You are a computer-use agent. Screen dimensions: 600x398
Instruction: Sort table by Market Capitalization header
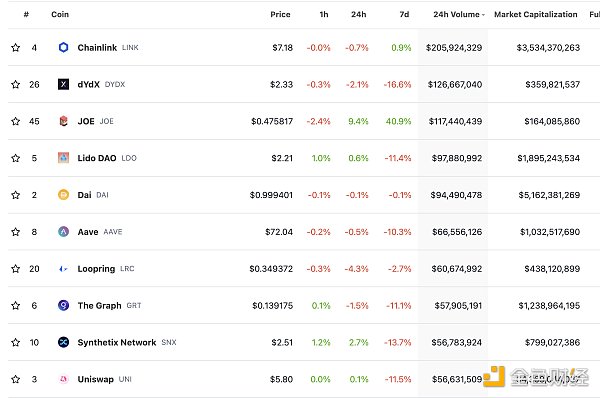click(536, 15)
